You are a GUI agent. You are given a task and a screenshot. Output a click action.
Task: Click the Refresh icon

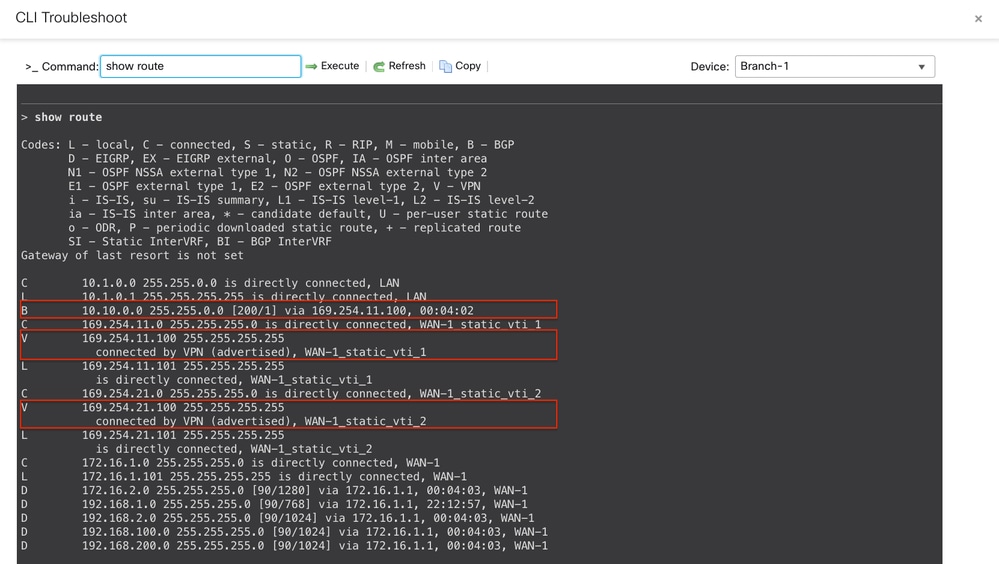pos(379,66)
